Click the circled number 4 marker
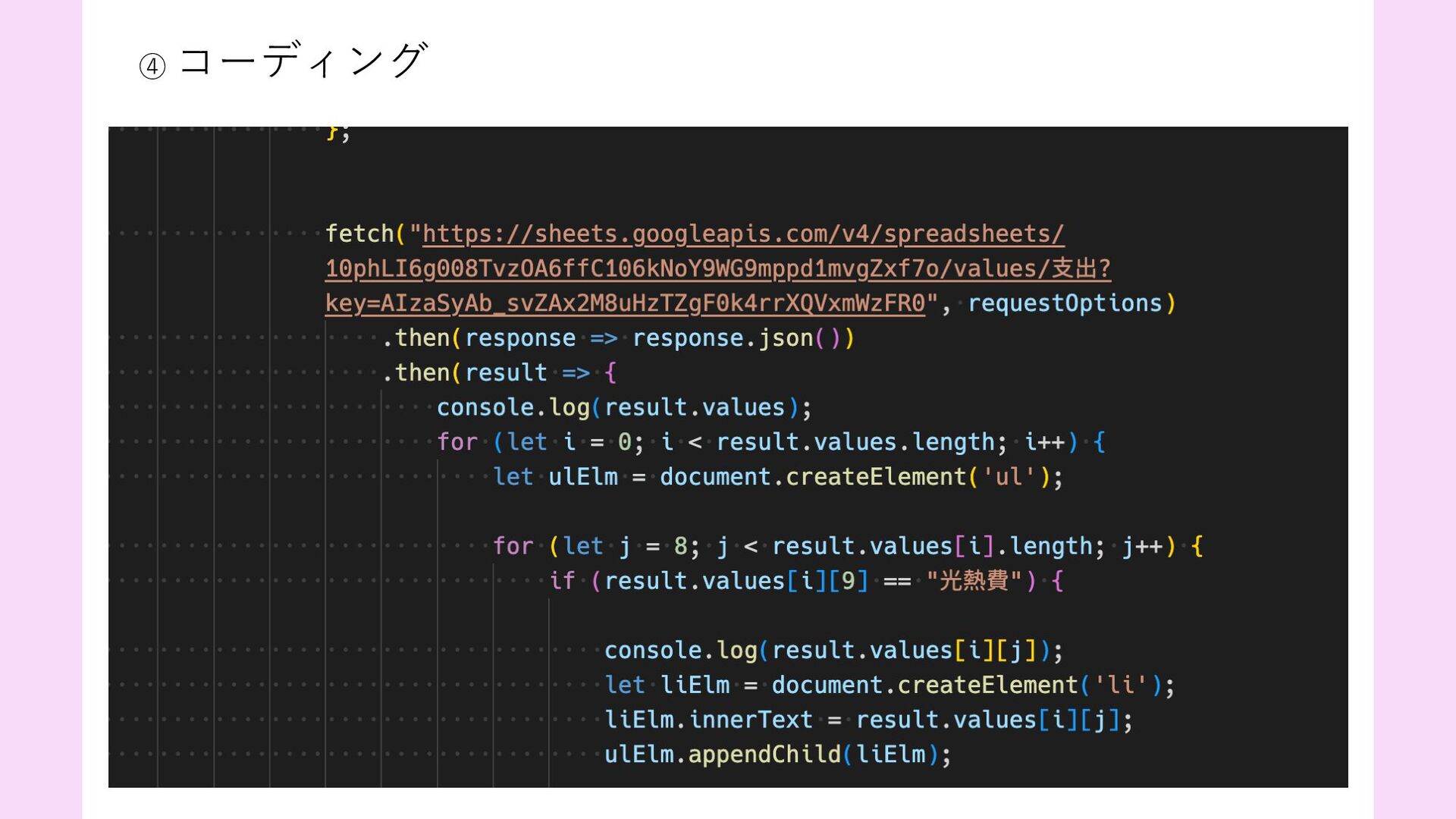This screenshot has width=1456, height=819. [152, 67]
